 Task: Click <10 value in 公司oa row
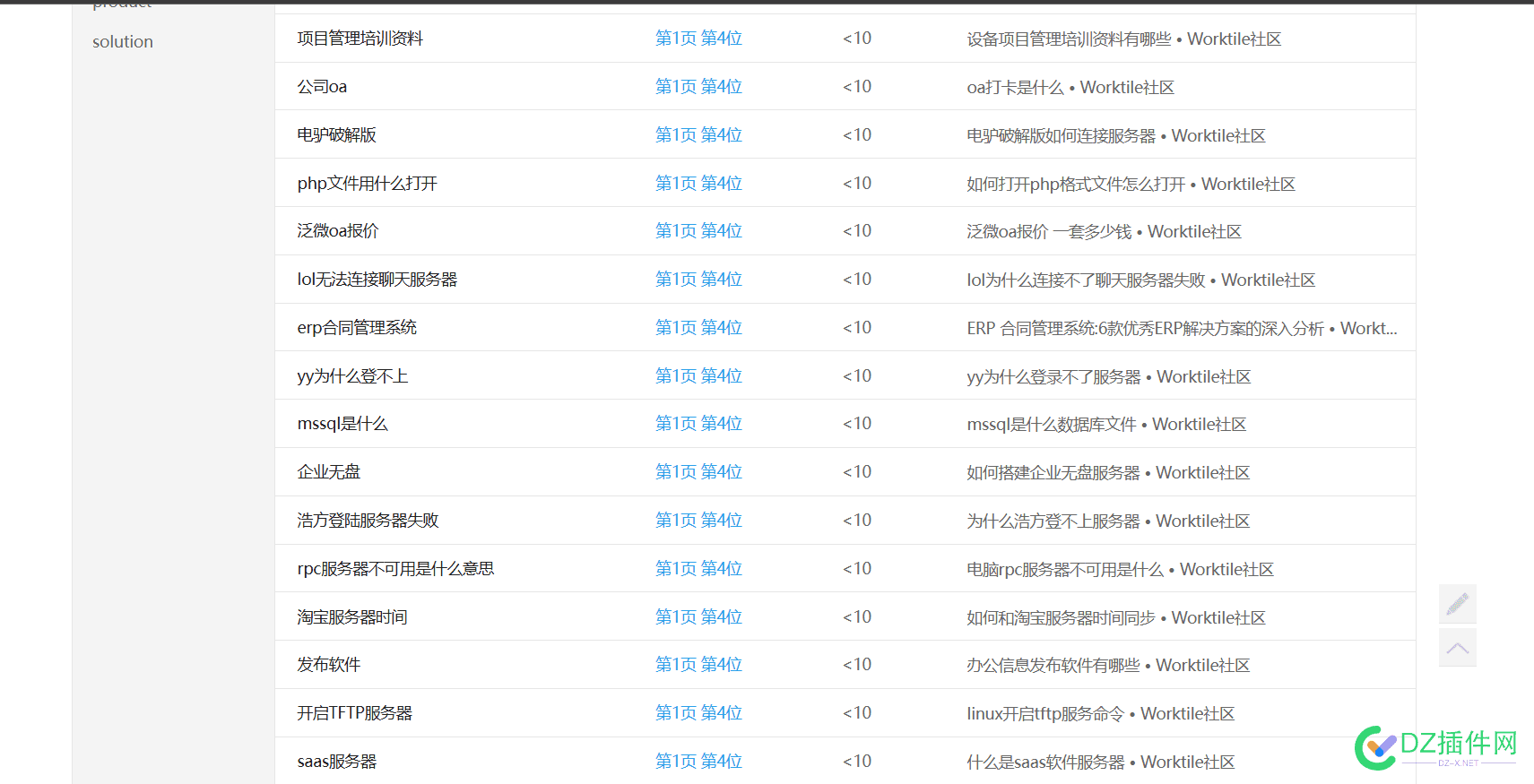coord(857,87)
